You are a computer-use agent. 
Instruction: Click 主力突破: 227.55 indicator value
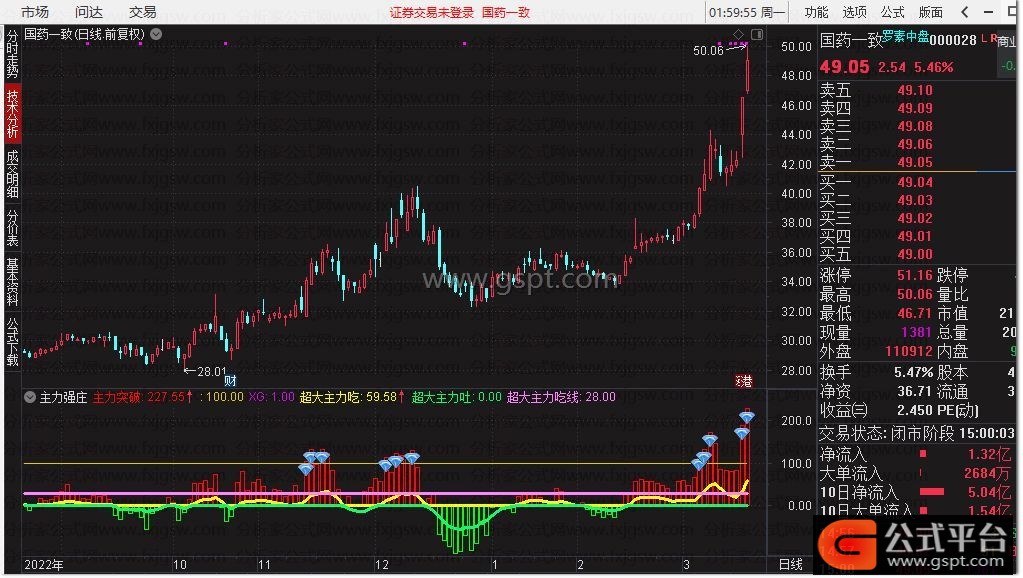click(143, 397)
